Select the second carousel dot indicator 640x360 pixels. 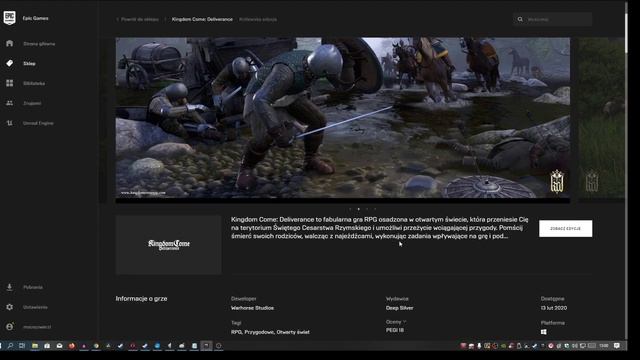tap(358, 209)
